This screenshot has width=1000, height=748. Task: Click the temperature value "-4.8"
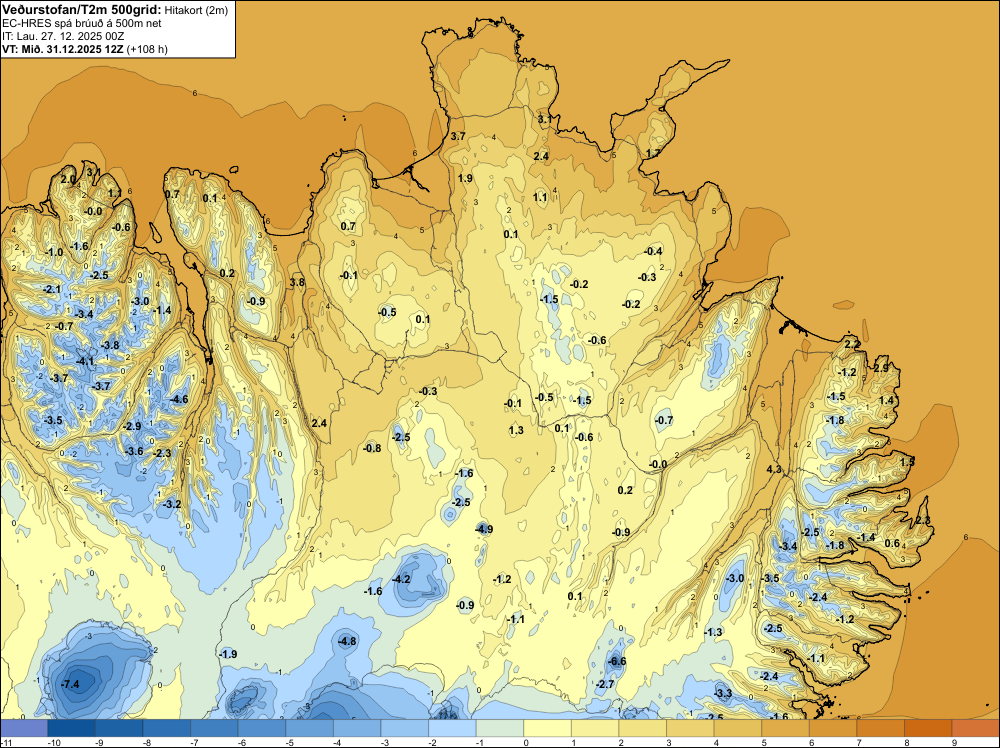tap(348, 641)
